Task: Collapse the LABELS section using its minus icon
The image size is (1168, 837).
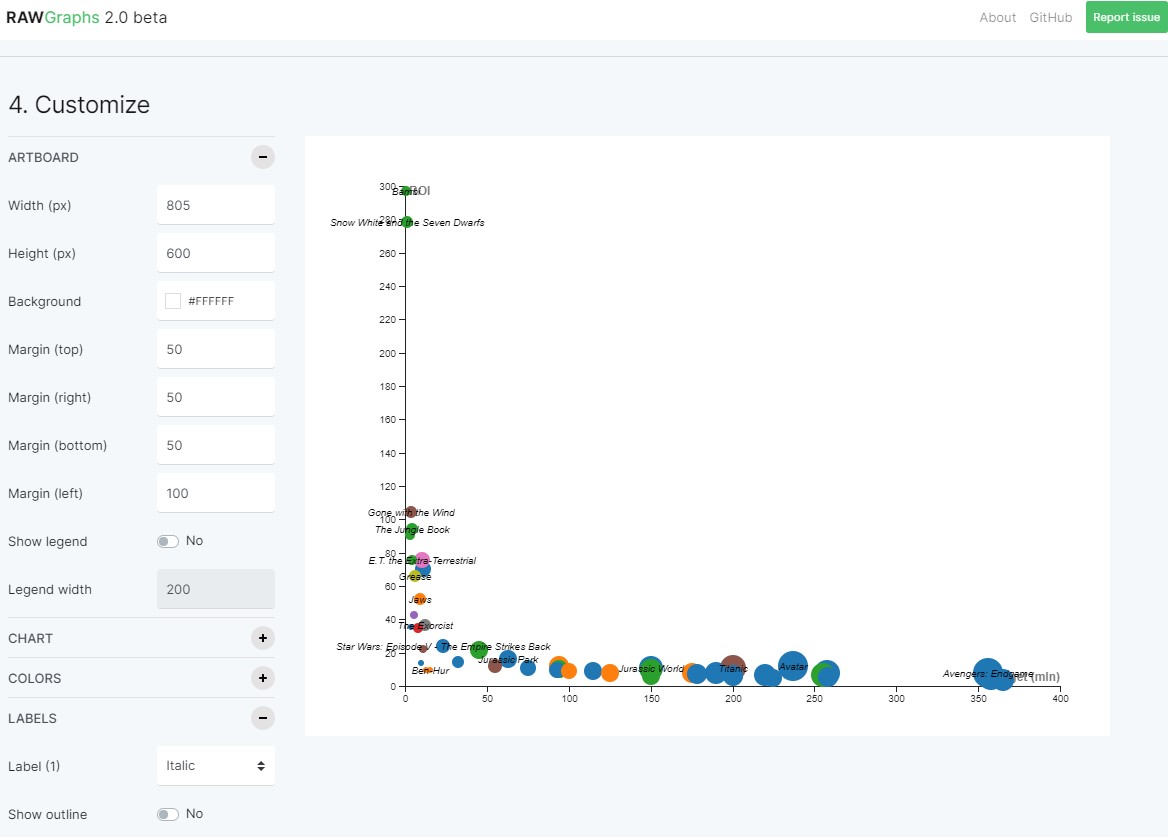Action: point(262,718)
